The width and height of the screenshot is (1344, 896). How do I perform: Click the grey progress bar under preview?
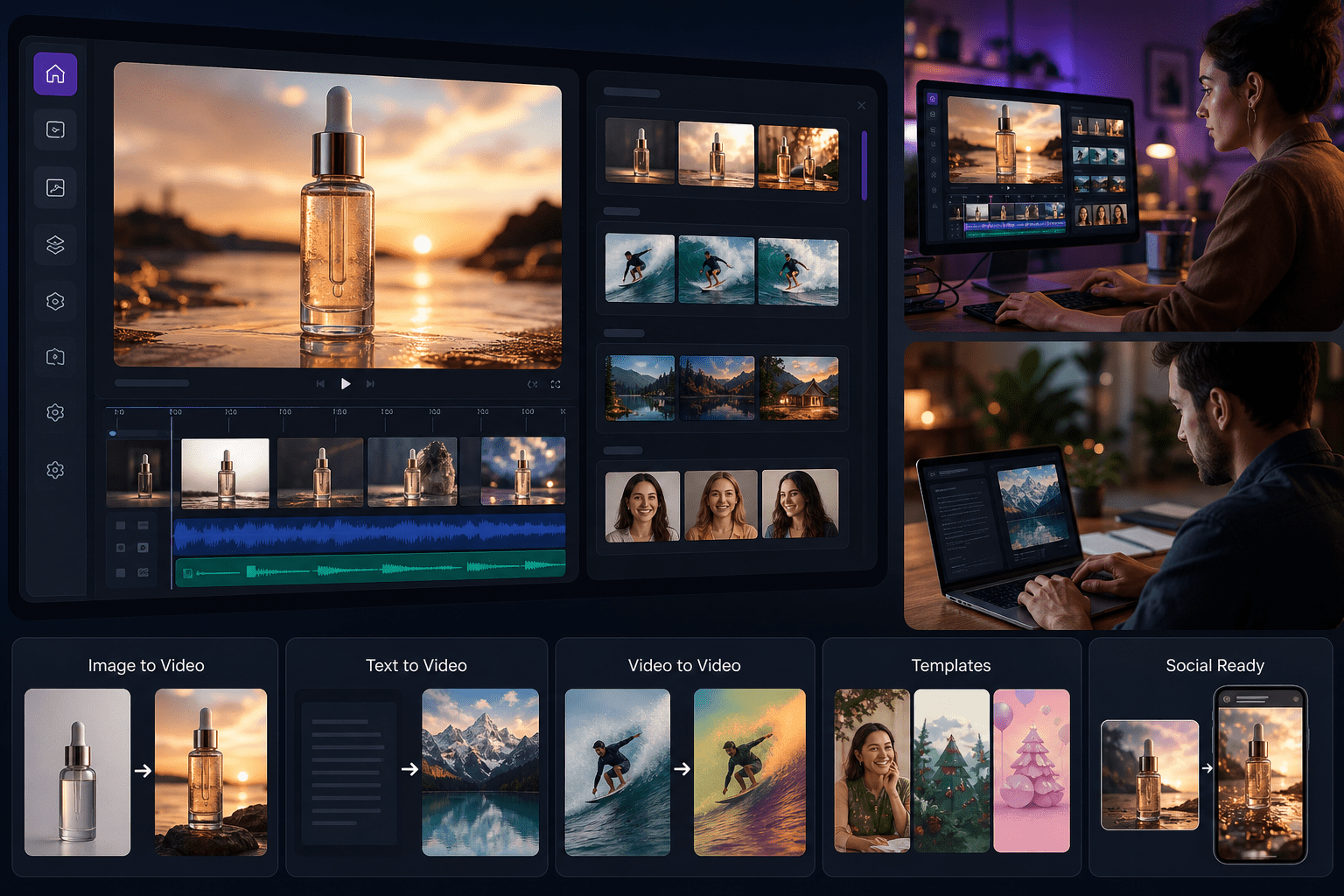(151, 383)
